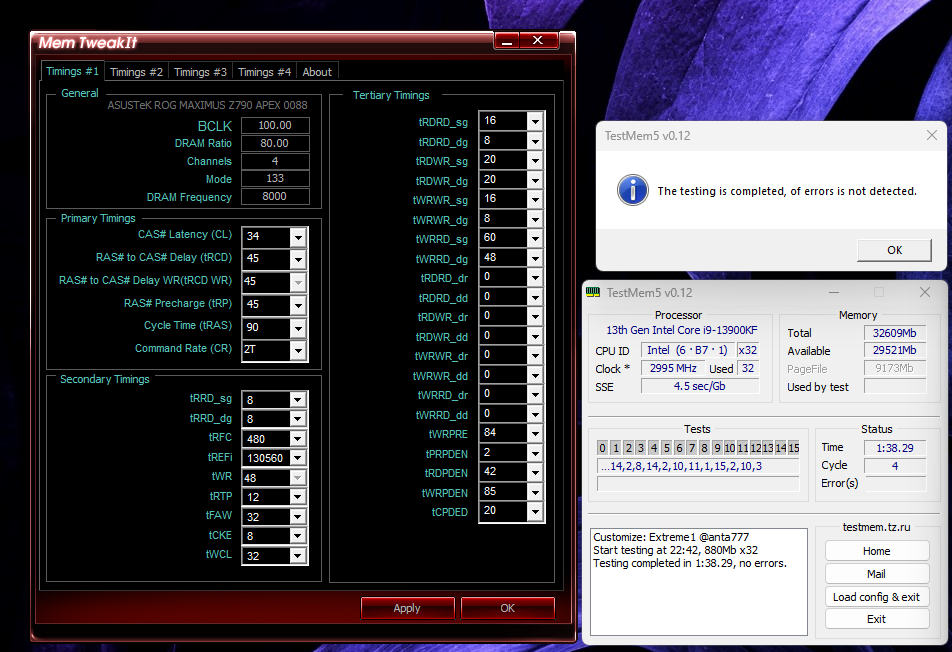Expand the tWRPDEN timing dropdown
The height and width of the screenshot is (652, 952).
pyautogui.click(x=535, y=492)
